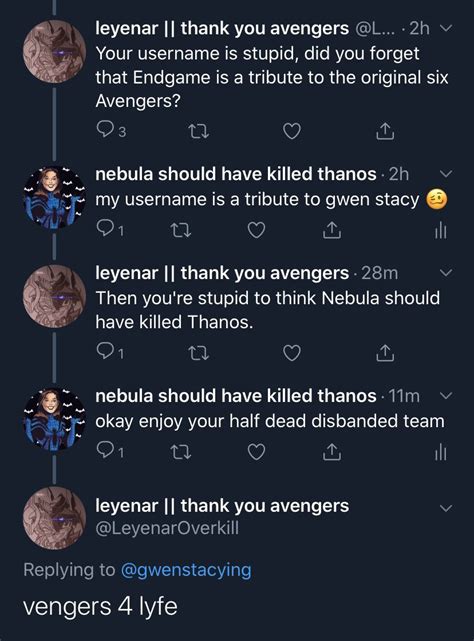Share the 'half dead disbanded team' tweet

332,452
